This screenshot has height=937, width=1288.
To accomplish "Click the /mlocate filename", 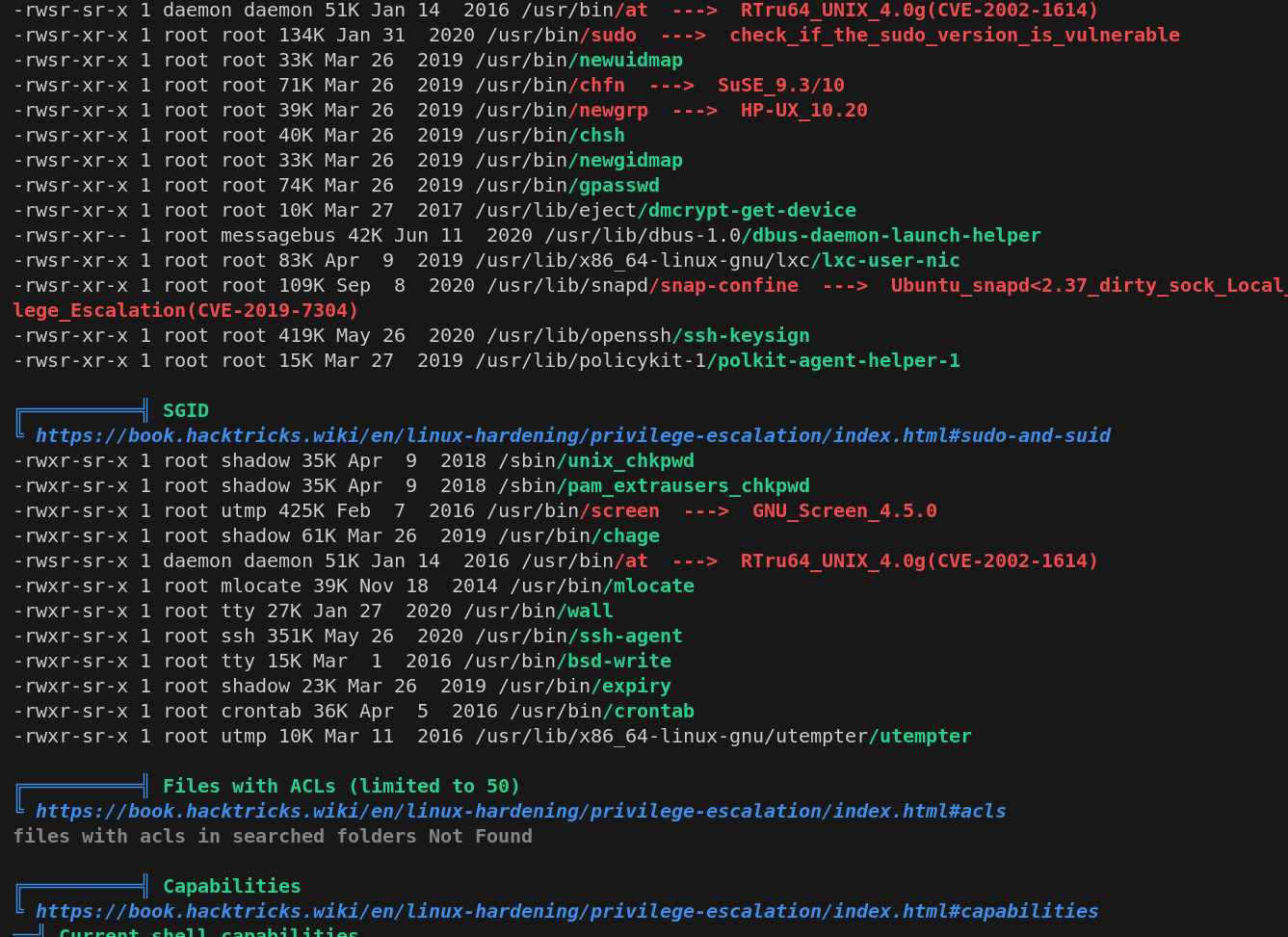I will [x=648, y=586].
